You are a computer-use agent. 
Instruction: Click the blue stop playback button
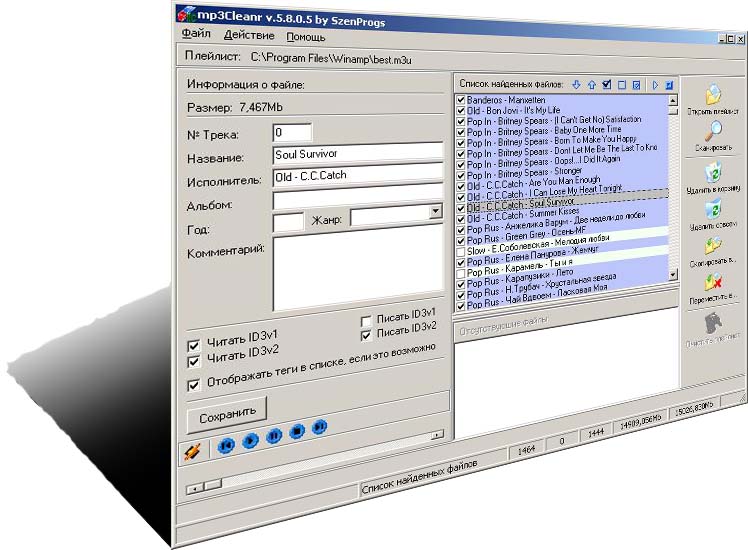pos(297,431)
